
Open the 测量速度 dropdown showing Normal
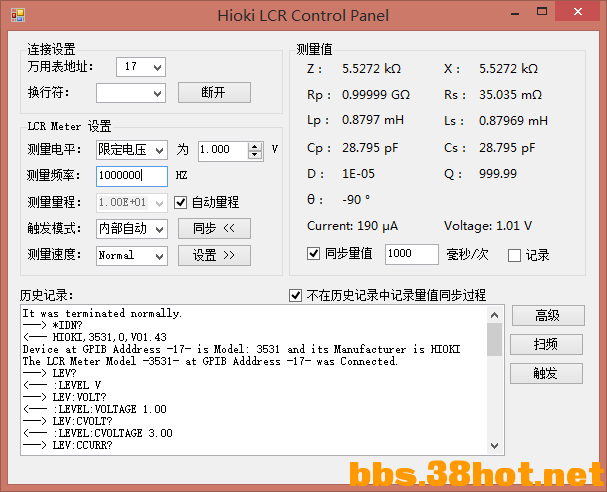click(132, 255)
